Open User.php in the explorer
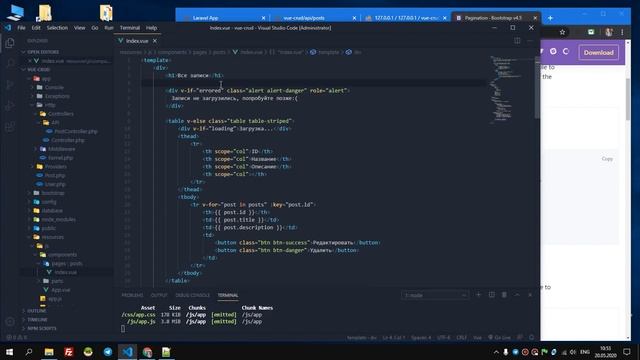Viewport: 640px width, 360px height. tap(55, 184)
